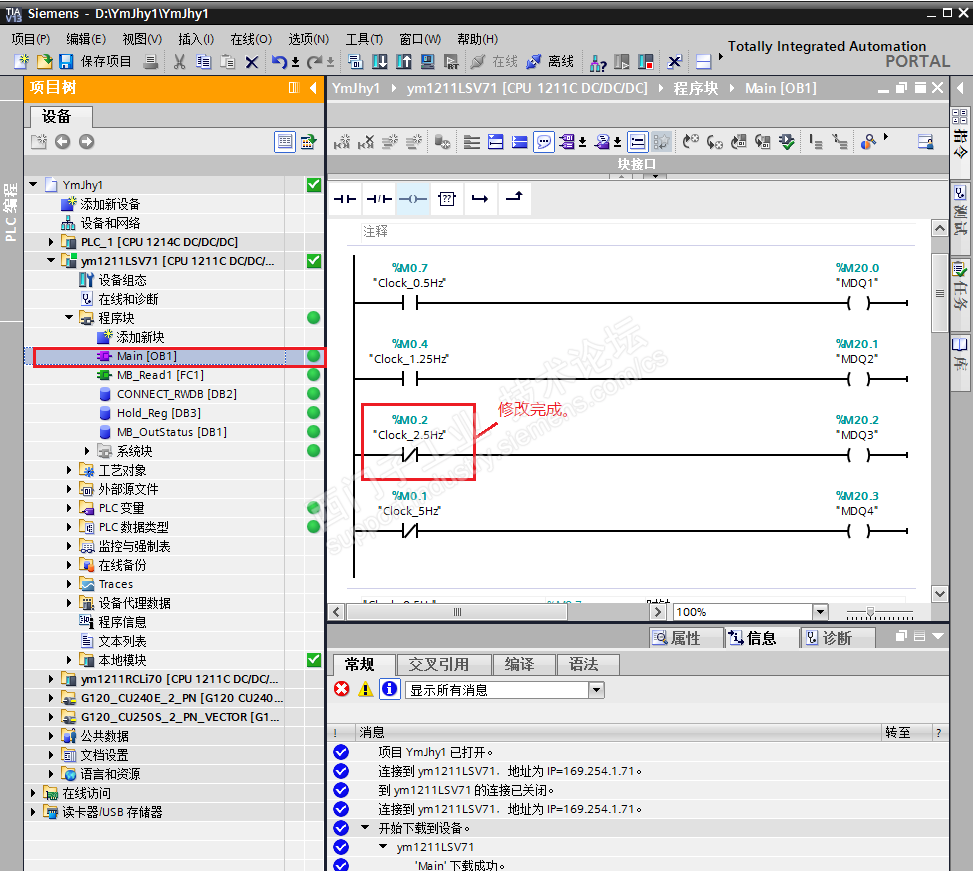The height and width of the screenshot is (871, 973).
Task: Click the %M0.2 Clock_2.5Hz contact
Action: tap(410, 455)
